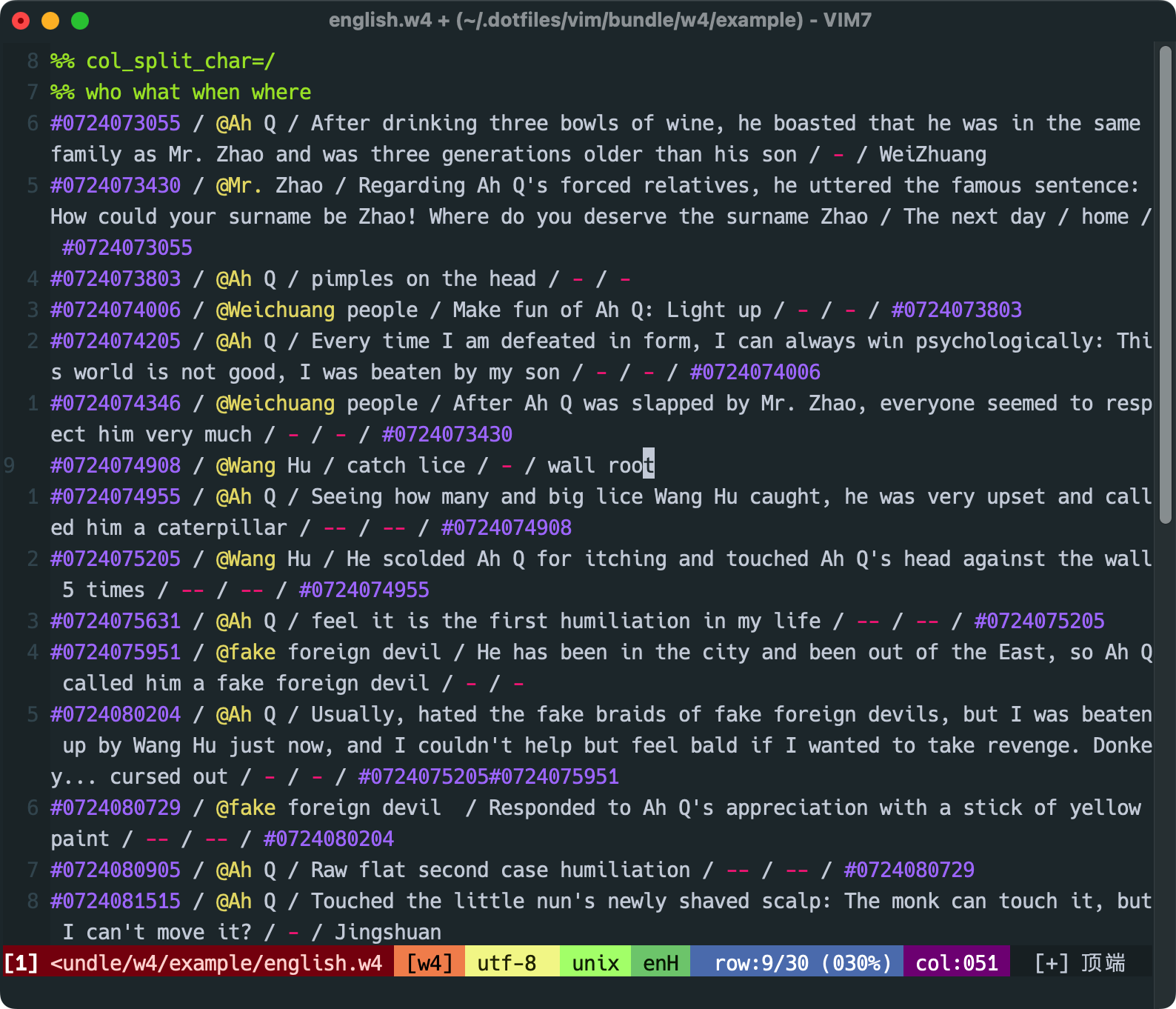This screenshot has height=1009, width=1176.
Task: Click the 顶端 position indicator
Action: [x=1103, y=962]
